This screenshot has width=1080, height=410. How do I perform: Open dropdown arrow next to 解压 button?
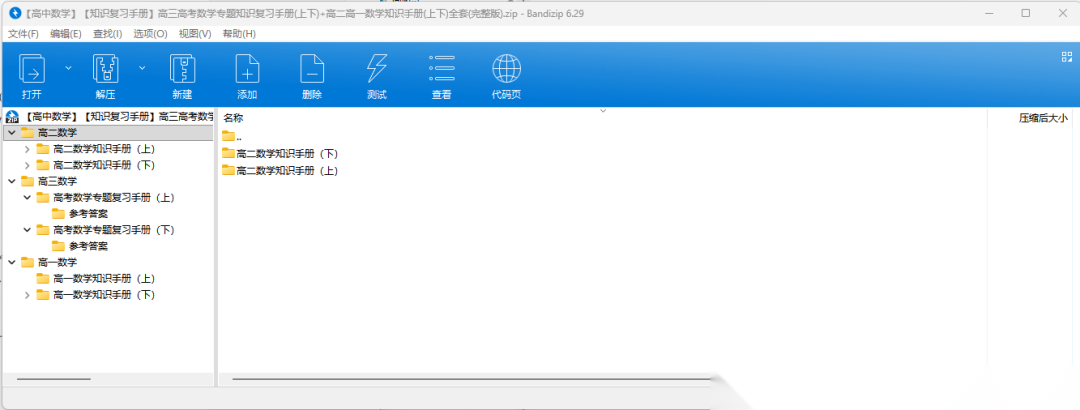142,68
